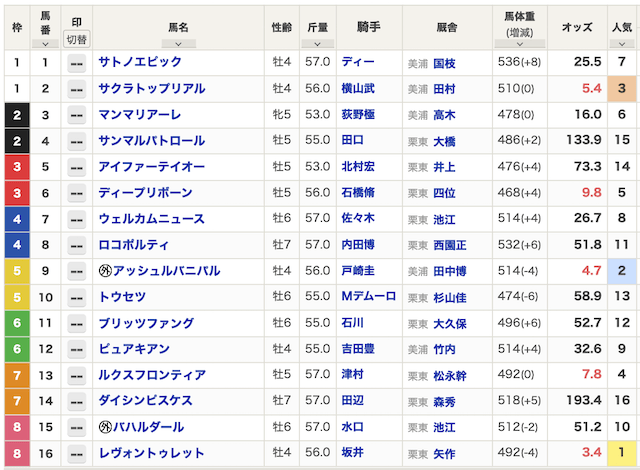Click the 外 icon beside アッシュルバニバル
640x470 pixels.
point(104,271)
